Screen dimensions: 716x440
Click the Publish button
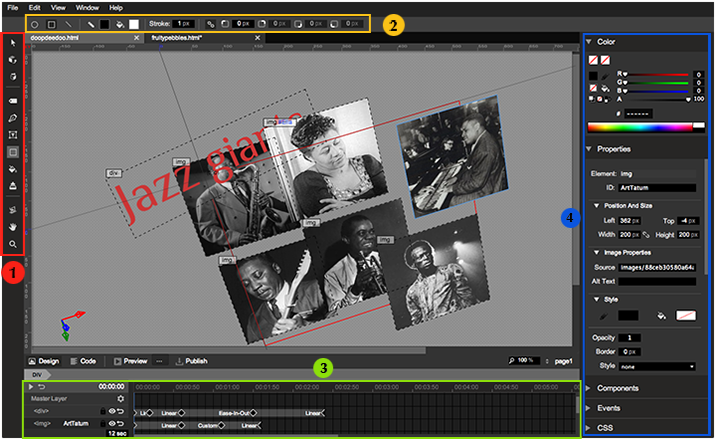[192, 361]
